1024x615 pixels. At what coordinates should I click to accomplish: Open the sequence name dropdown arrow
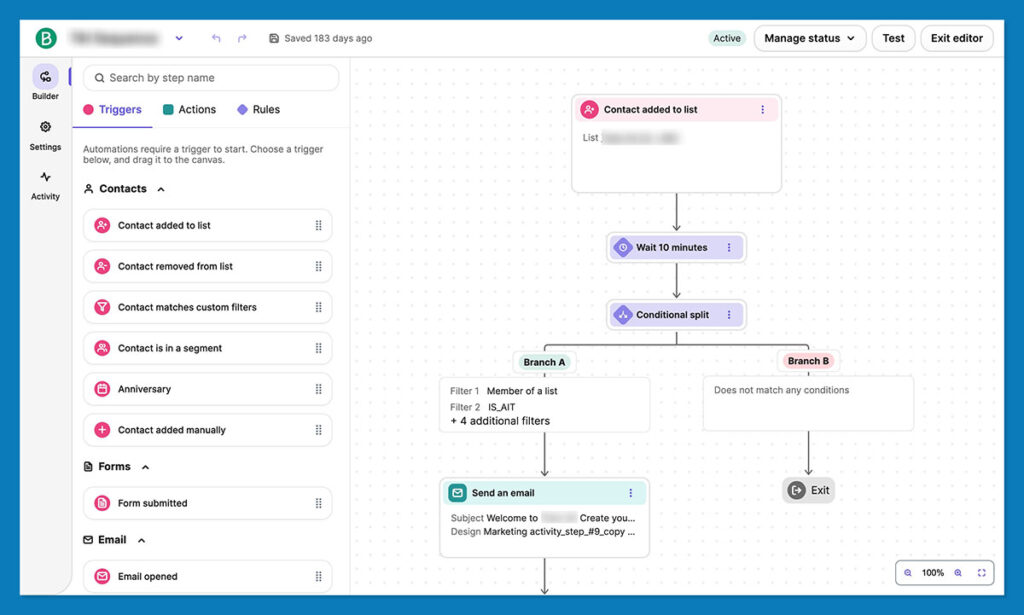(x=179, y=38)
